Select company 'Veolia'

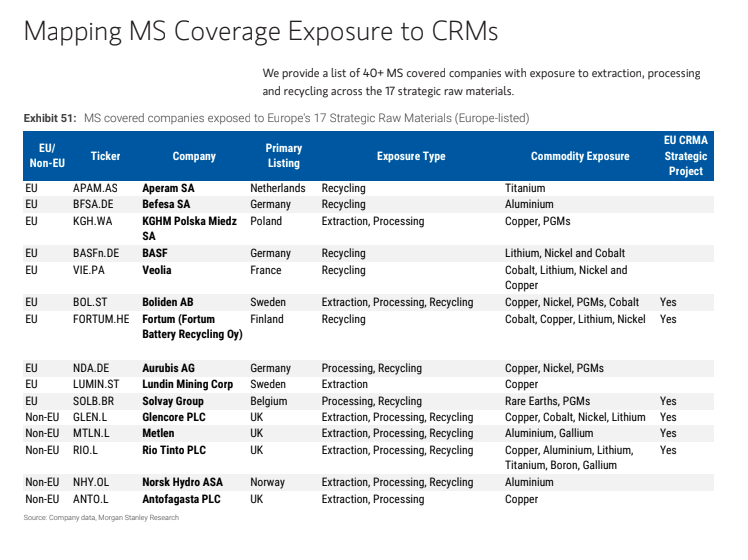click(x=156, y=270)
